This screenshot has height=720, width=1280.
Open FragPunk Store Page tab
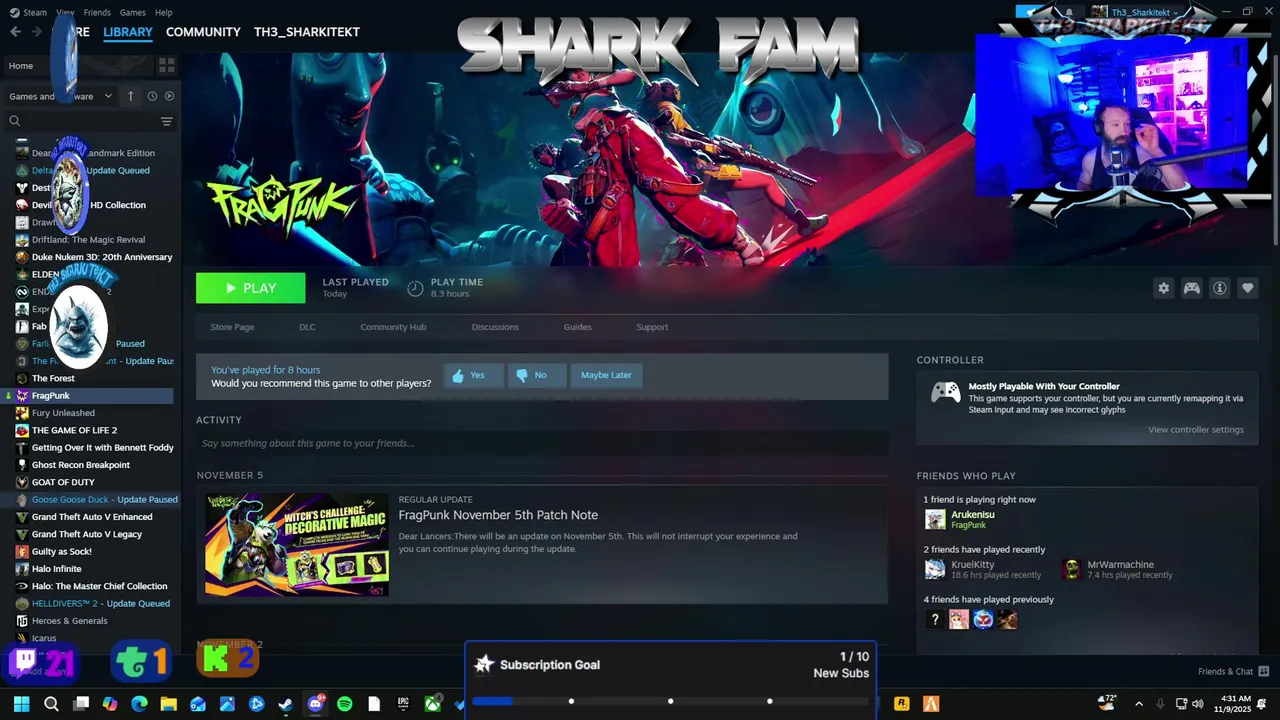click(x=232, y=327)
